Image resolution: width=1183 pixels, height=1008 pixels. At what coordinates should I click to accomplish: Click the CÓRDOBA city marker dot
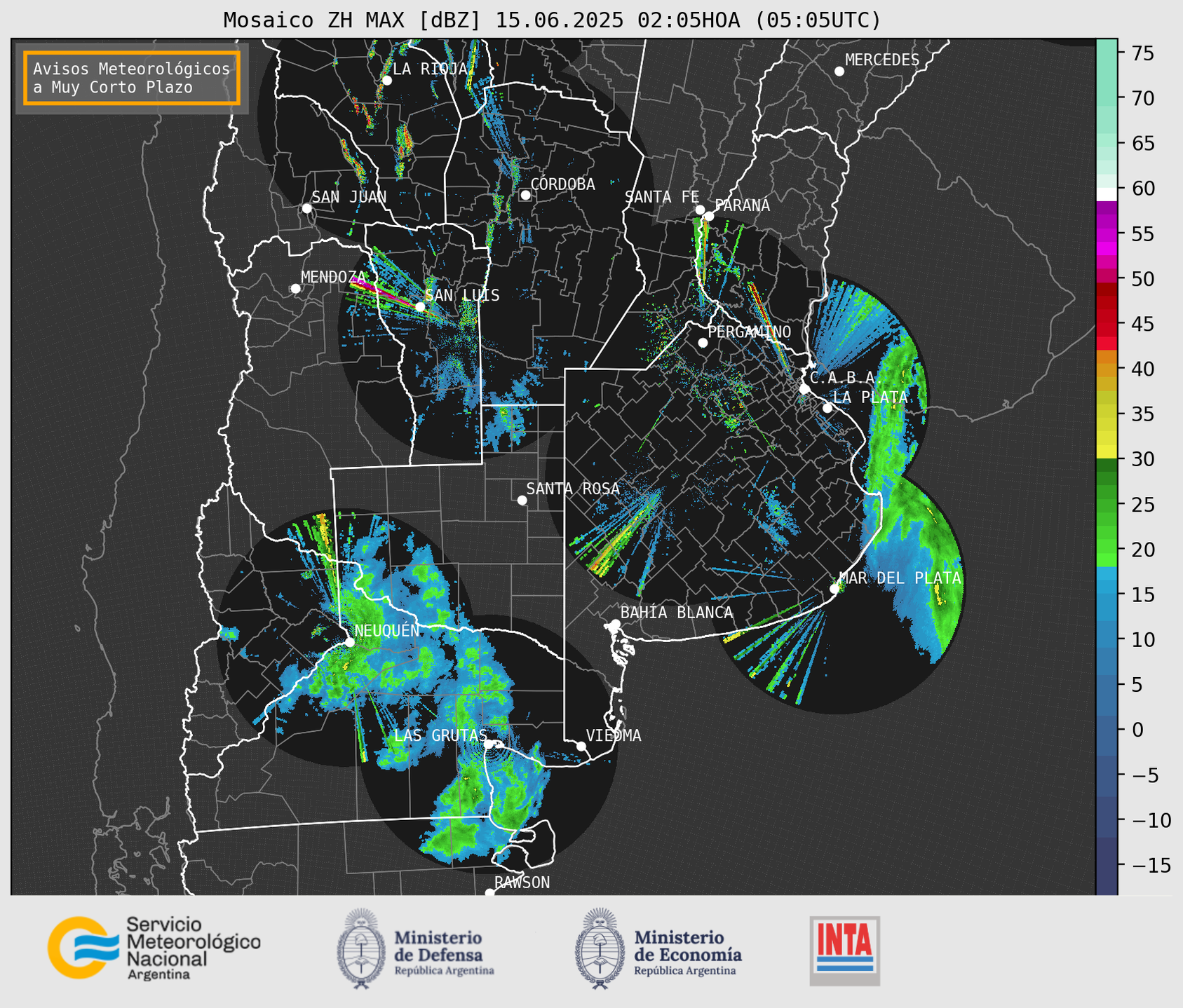coord(525,195)
